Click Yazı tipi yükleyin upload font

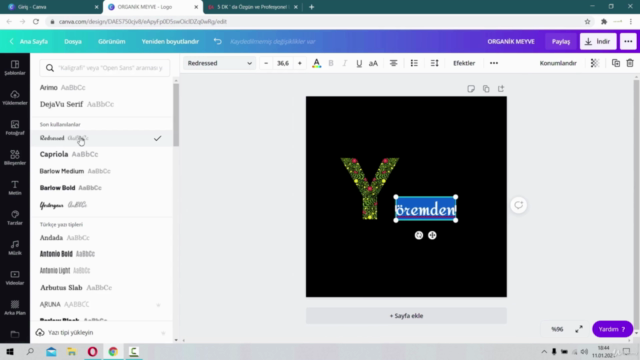(x=70, y=333)
